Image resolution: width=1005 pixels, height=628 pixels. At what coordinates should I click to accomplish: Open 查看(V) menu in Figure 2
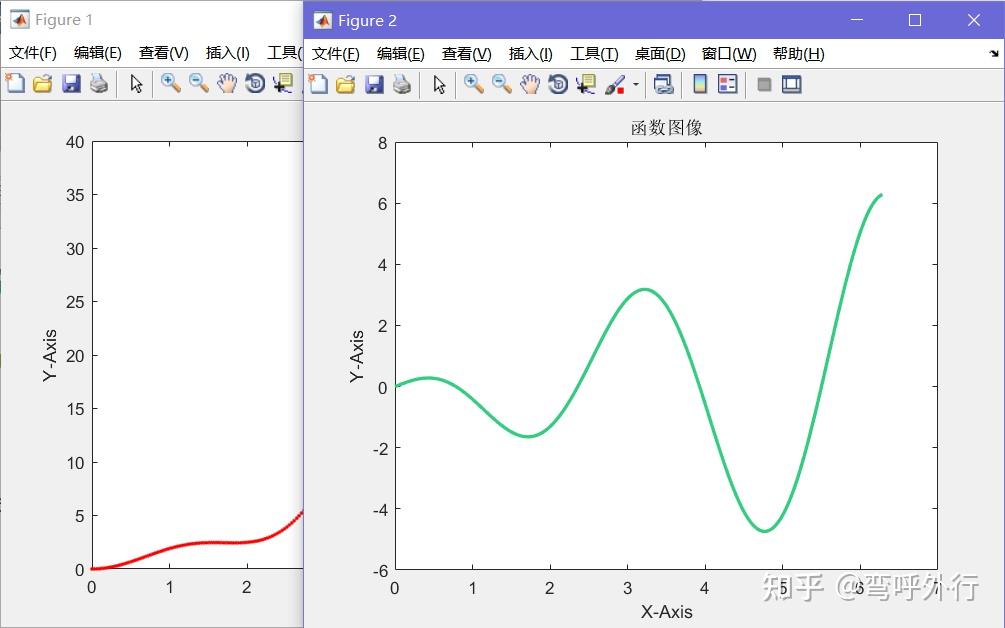coord(467,54)
